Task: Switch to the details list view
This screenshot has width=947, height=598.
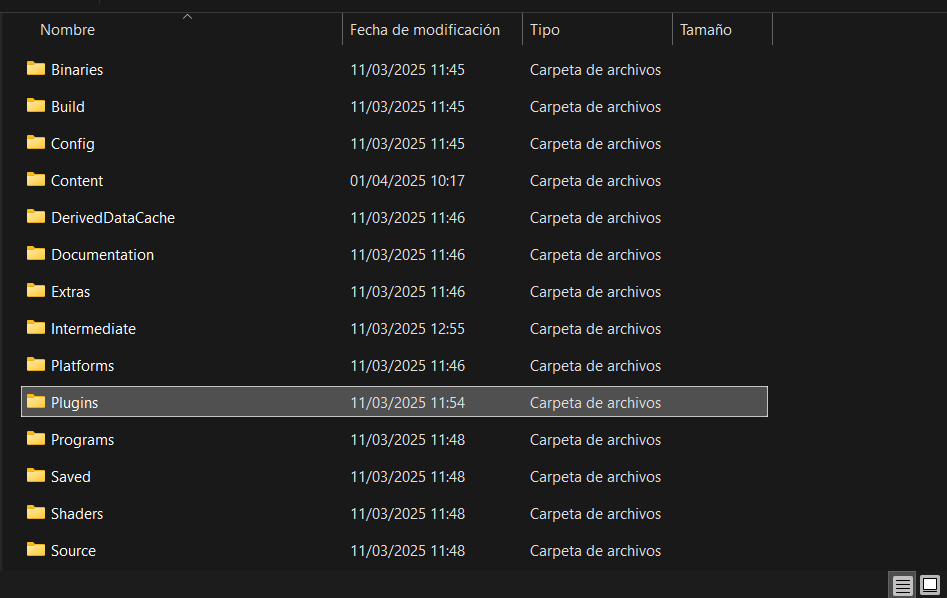Action: pyautogui.click(x=902, y=585)
